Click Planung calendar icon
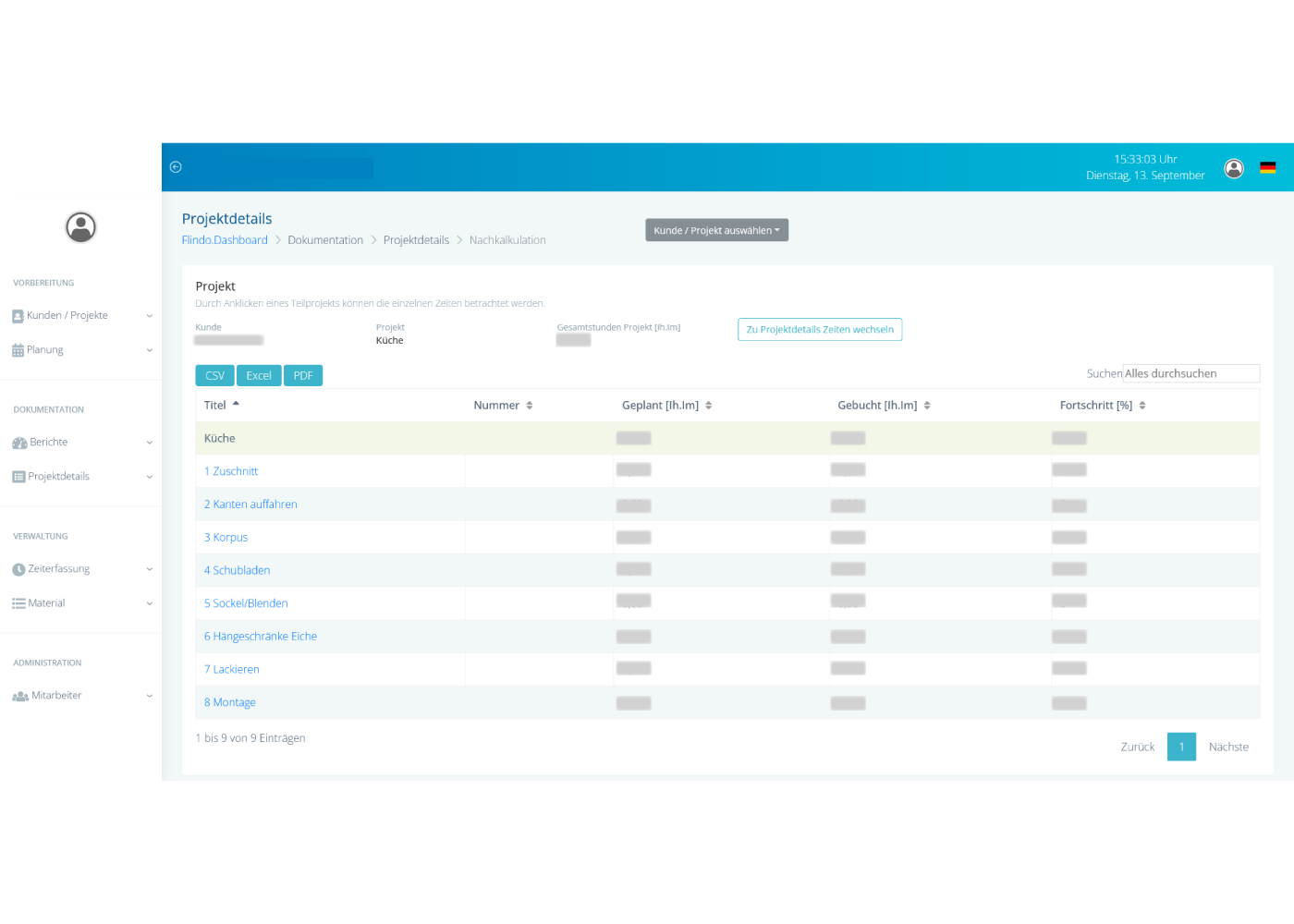Viewport: 1294px width, 924px height. 18,350
